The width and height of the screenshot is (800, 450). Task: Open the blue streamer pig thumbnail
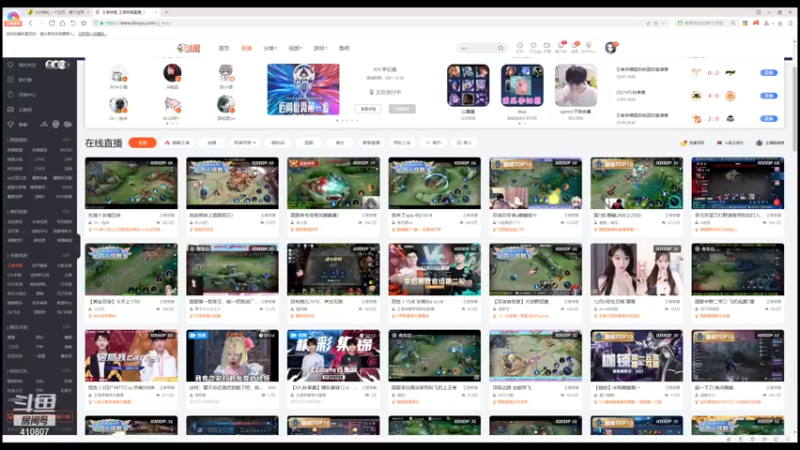coord(522,85)
